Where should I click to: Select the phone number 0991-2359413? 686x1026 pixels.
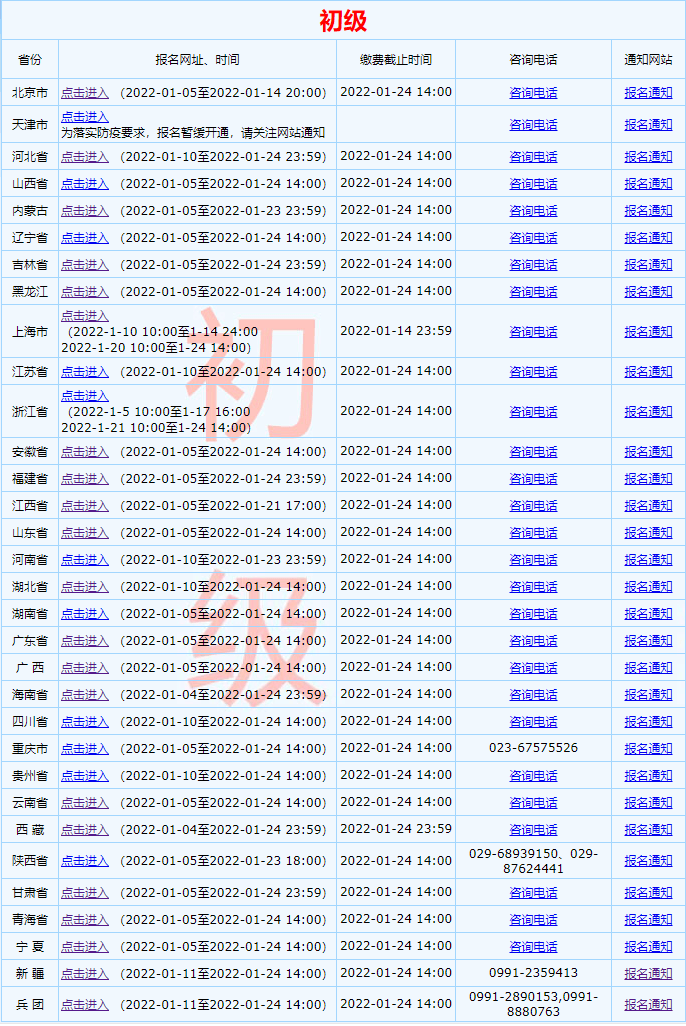pyautogui.click(x=533, y=973)
